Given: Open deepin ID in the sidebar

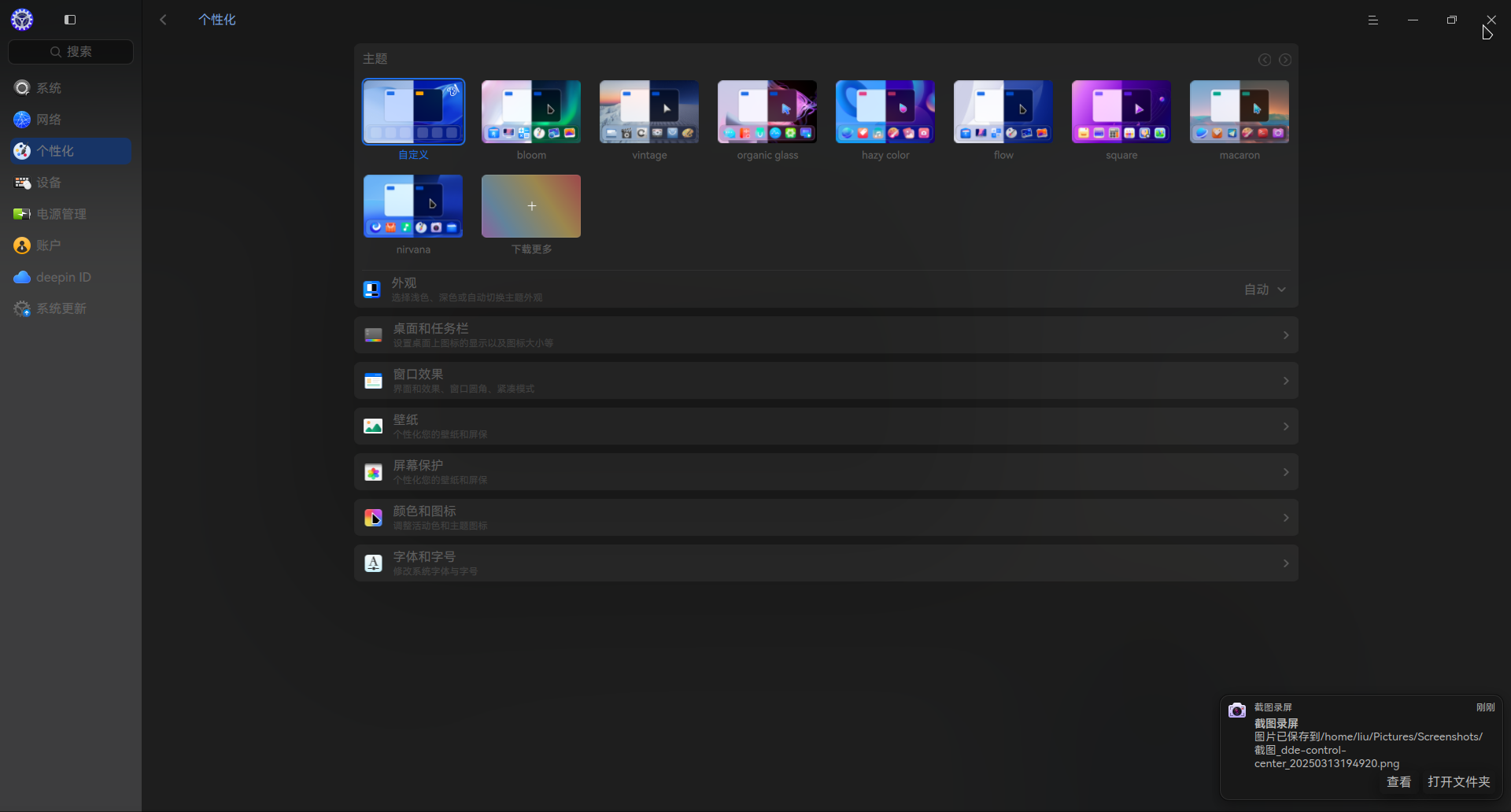Looking at the screenshot, I should 71,277.
